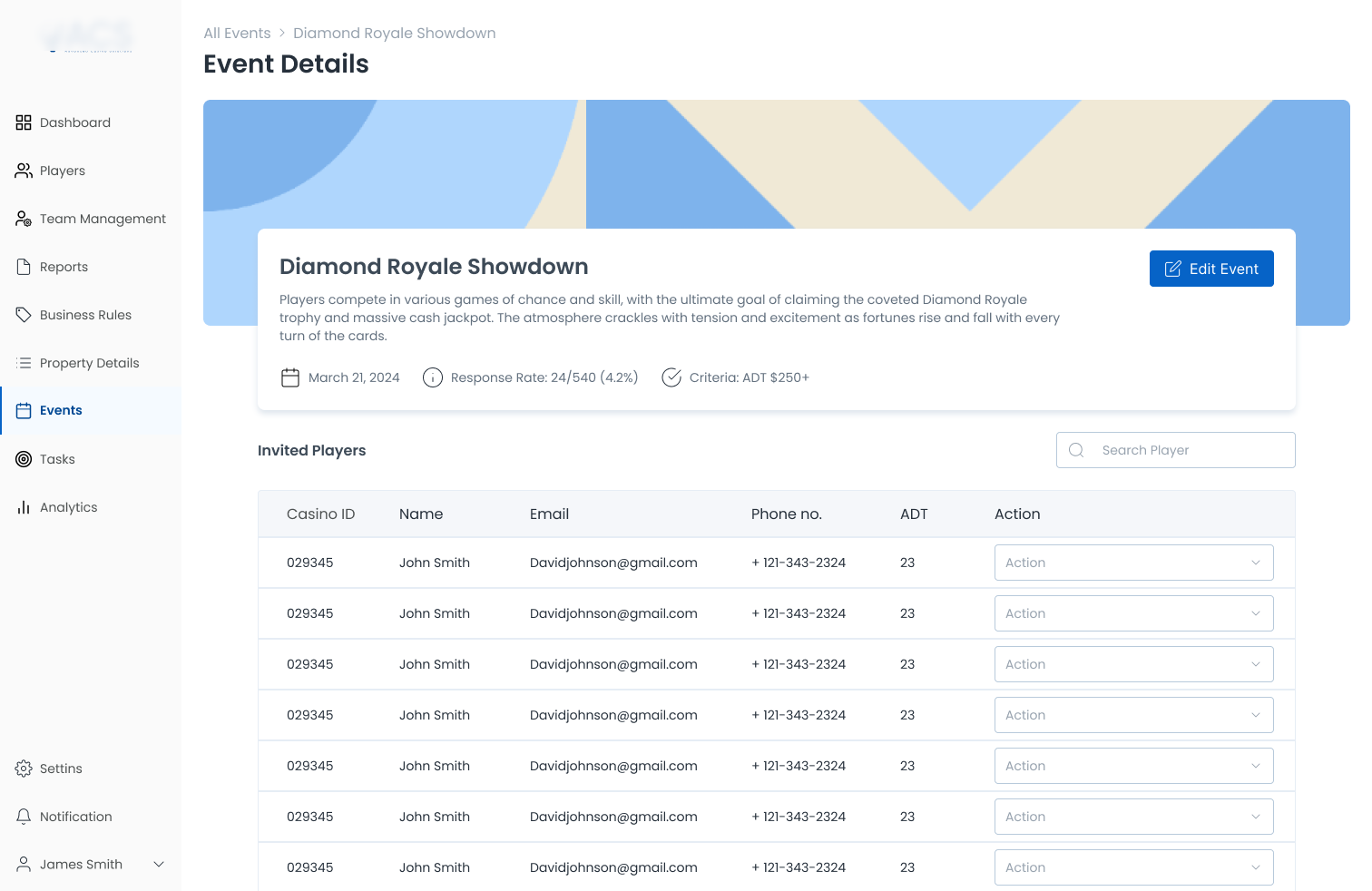Click the decorative event banner image

tap(777, 163)
